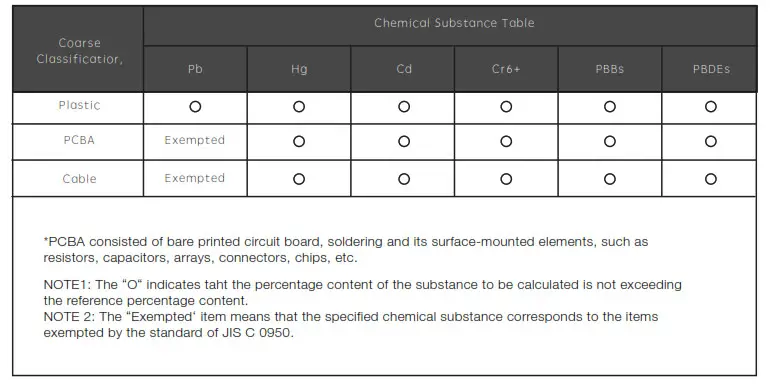Screen dimensions: 776x385
Task: Click the PBDEs column header
Action: 711,69
